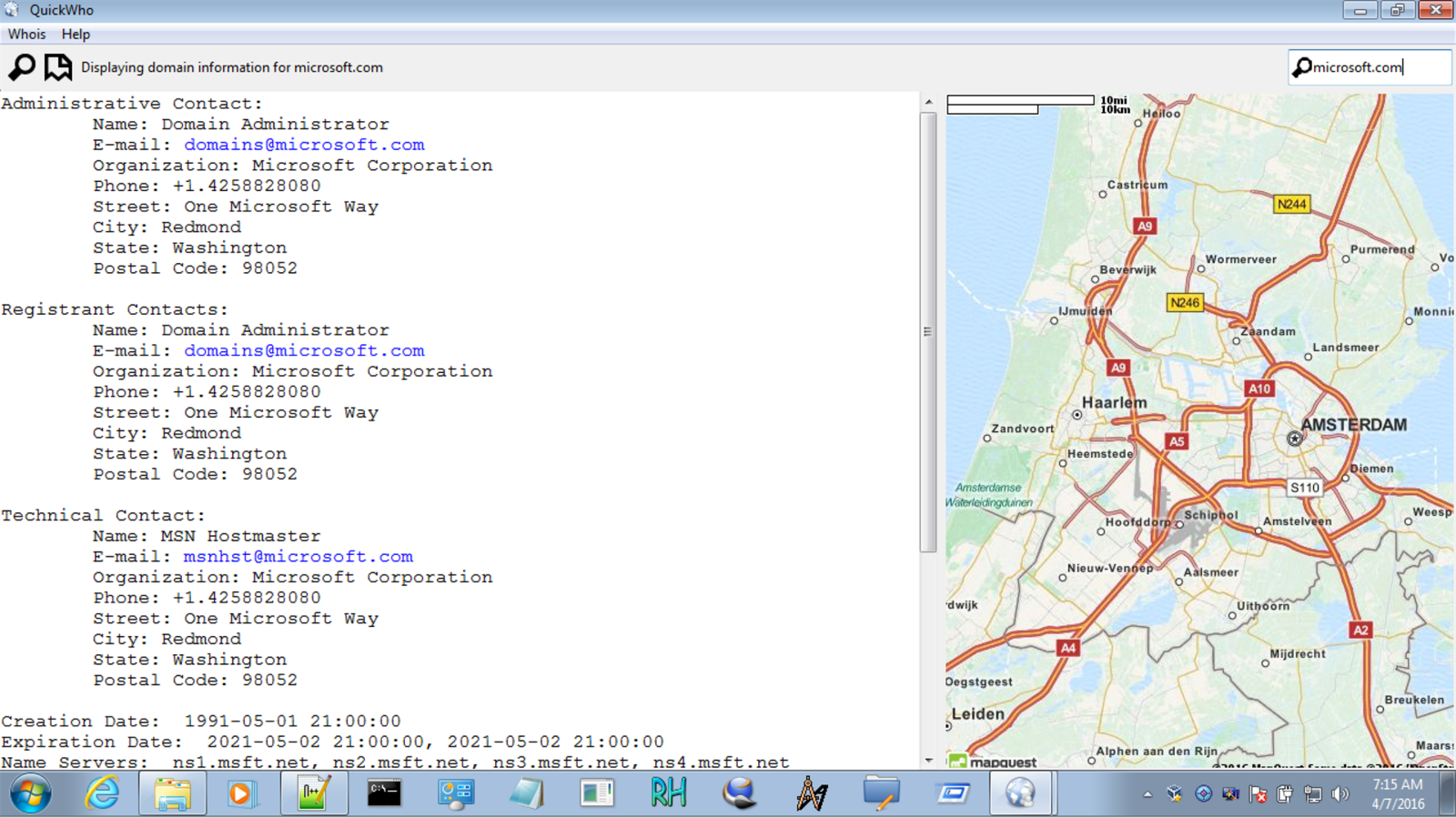Select the active QuickWho globe taskbar button

[x=1020, y=793]
